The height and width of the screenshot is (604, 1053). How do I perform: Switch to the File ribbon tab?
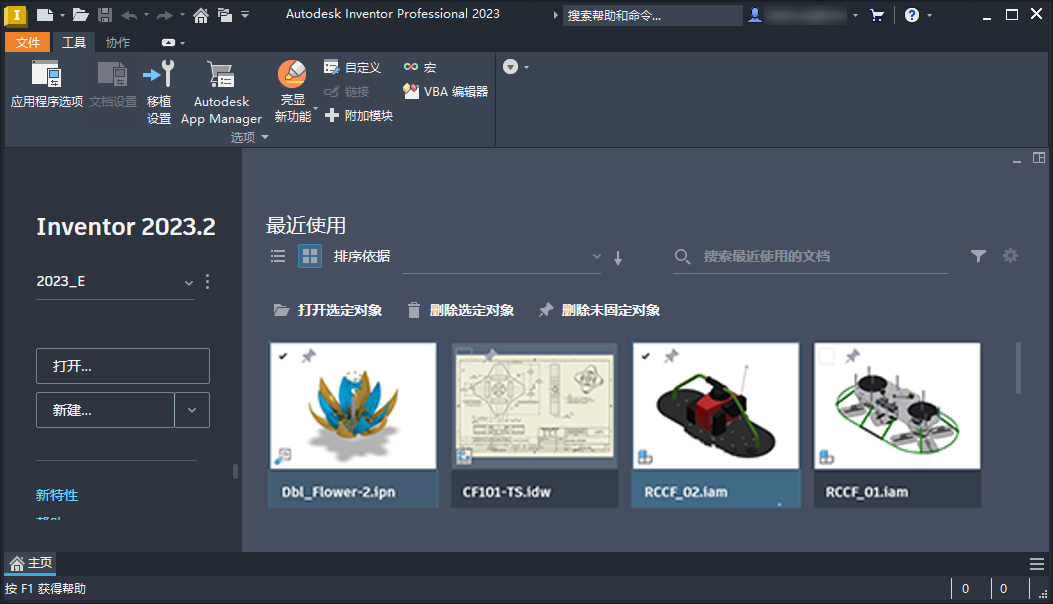point(27,42)
